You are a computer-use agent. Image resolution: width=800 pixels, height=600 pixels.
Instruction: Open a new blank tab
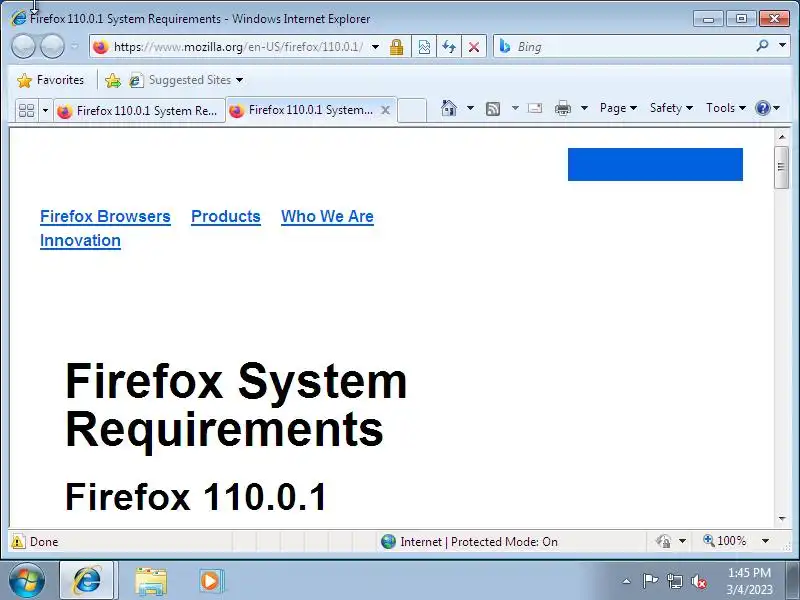412,110
